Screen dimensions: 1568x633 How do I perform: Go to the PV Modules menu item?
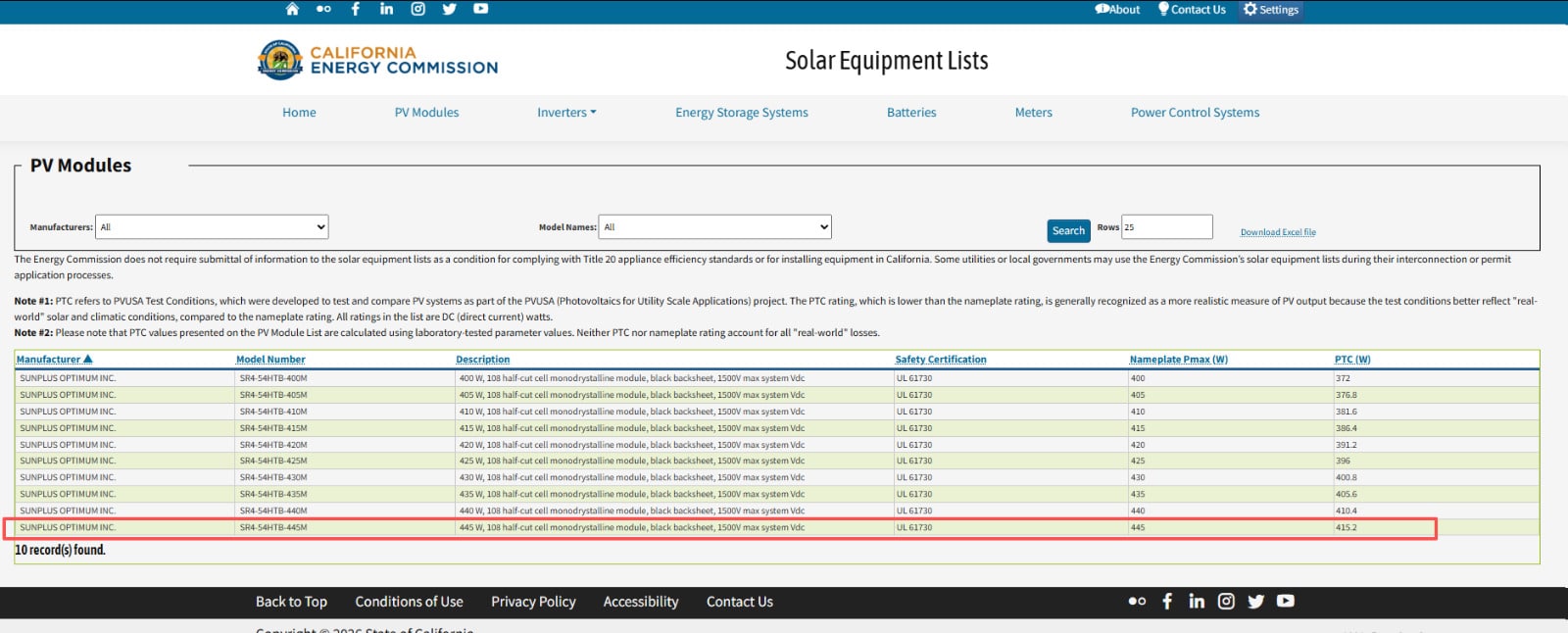426,113
